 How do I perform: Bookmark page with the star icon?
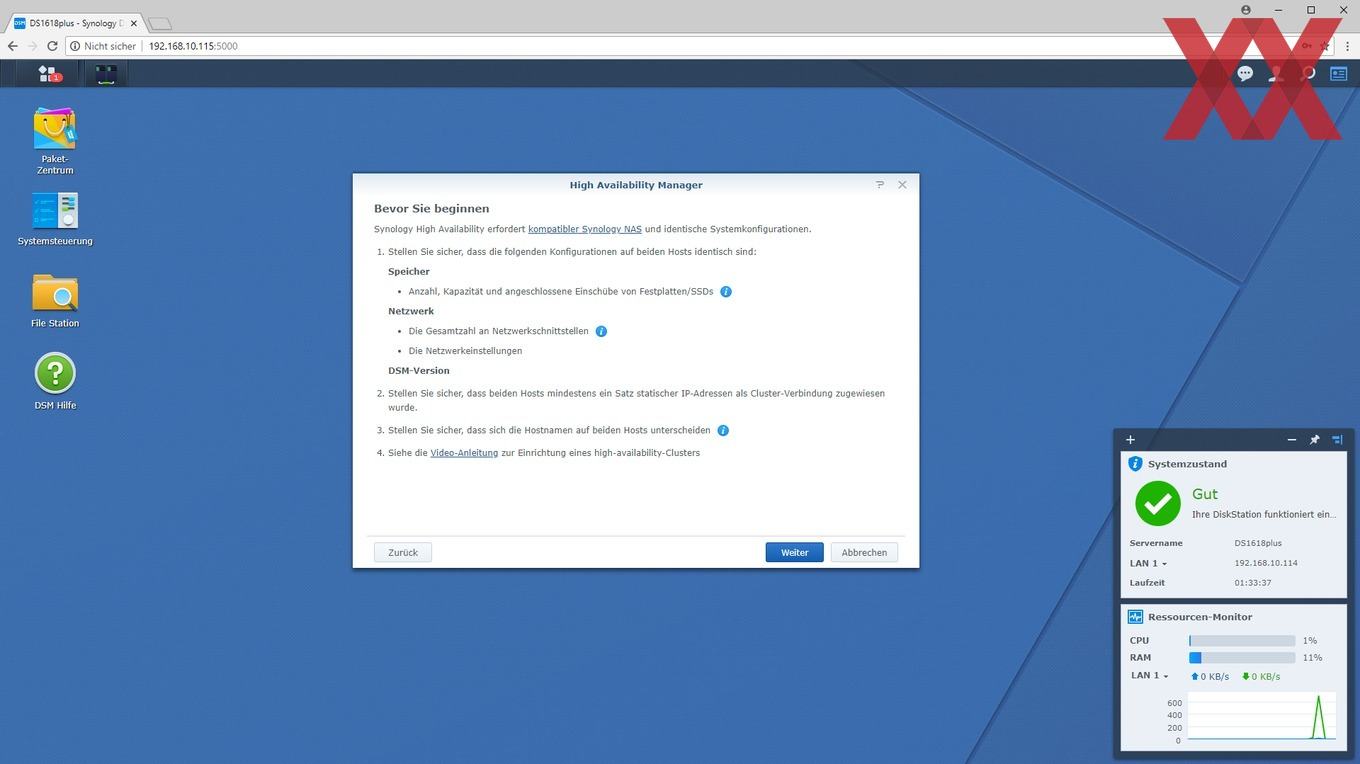[x=1326, y=46]
